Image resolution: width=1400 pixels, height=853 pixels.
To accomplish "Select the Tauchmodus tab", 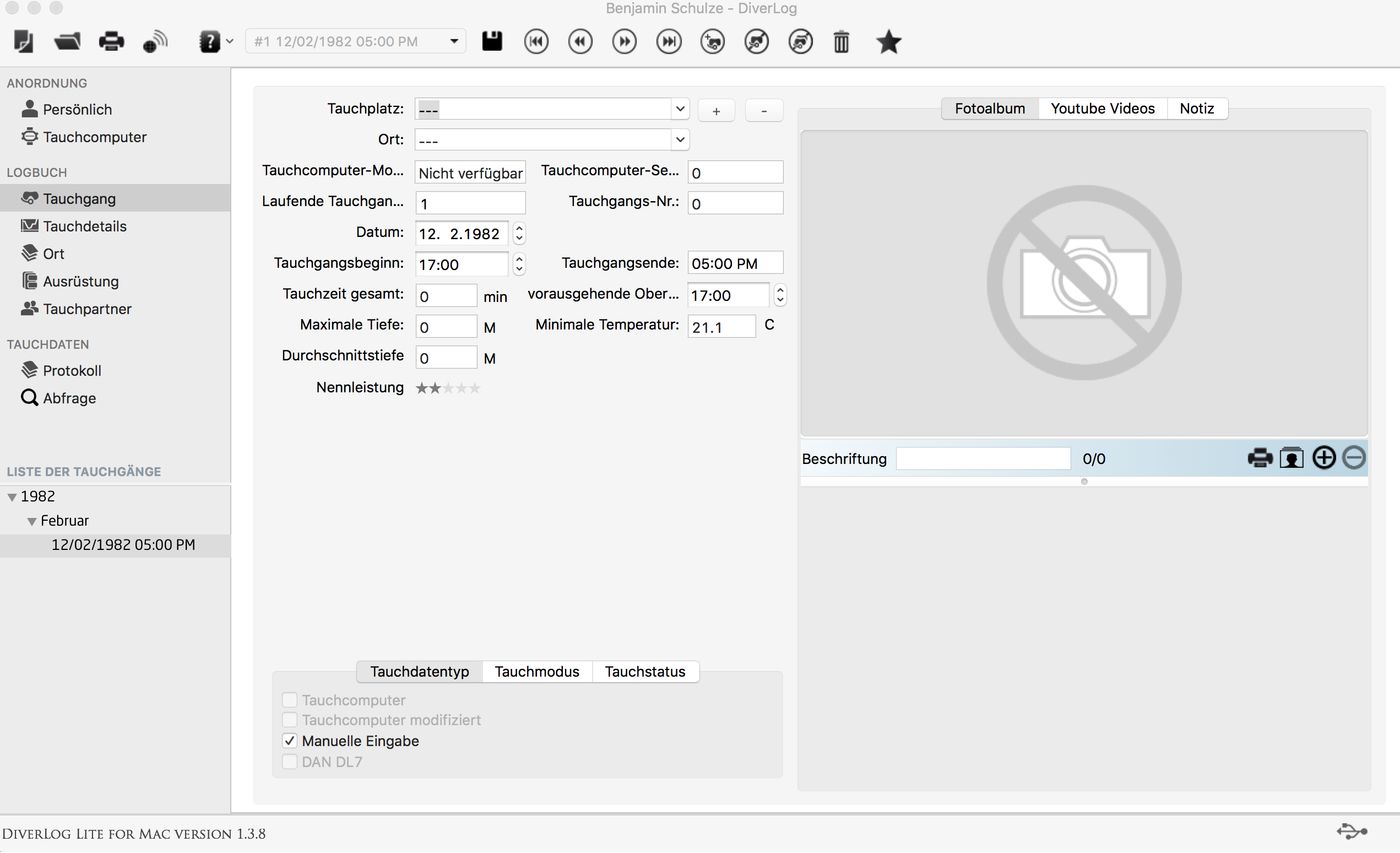I will tap(537, 672).
